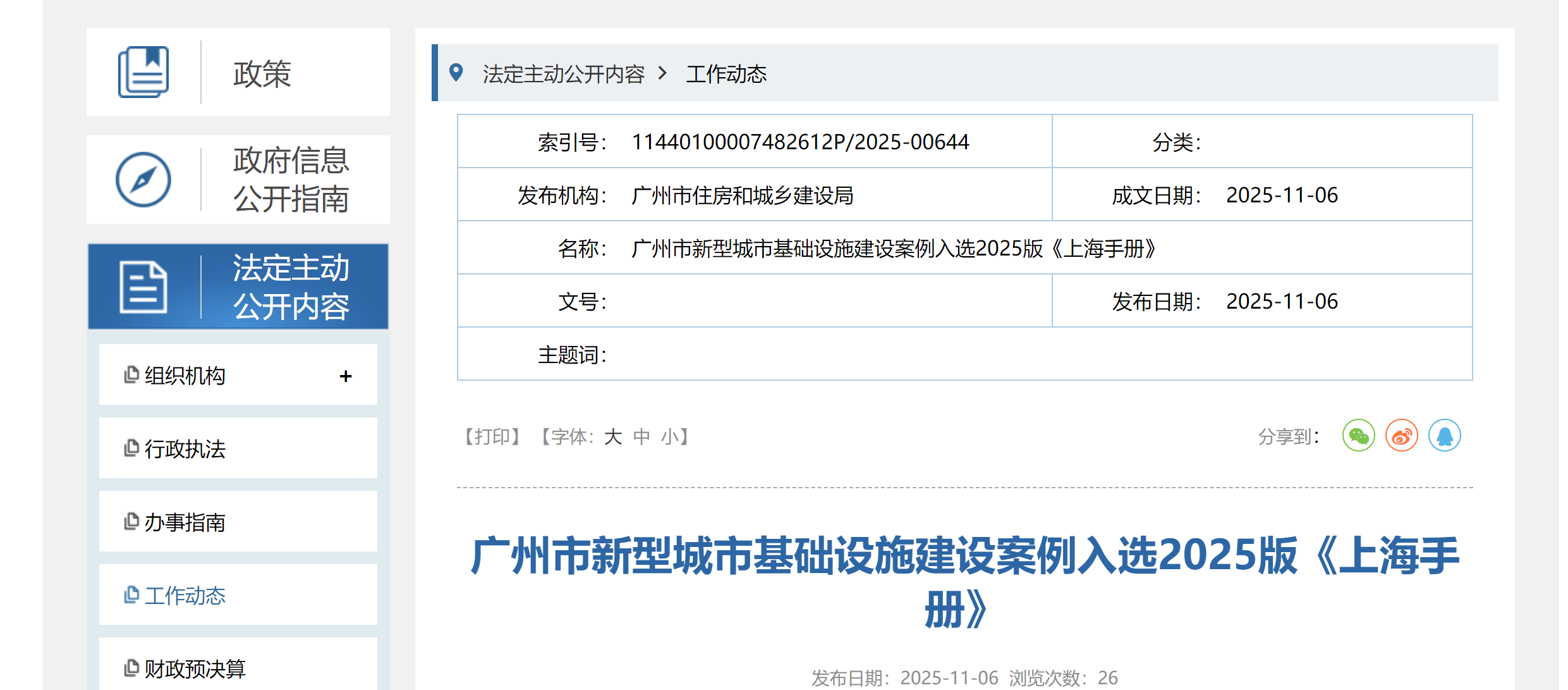Share article via QQ icon
Viewport: 1568px width, 690px height.
point(1444,436)
